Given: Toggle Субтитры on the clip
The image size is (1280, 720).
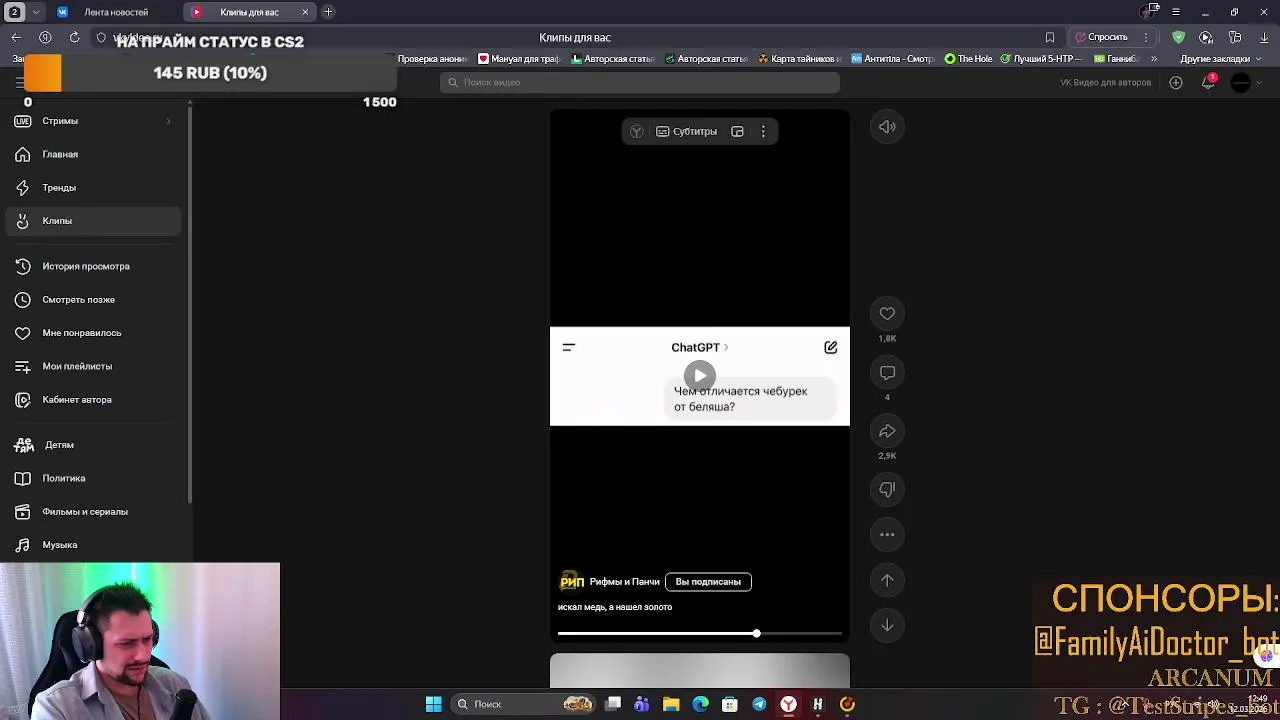Looking at the screenshot, I should pyautogui.click(x=687, y=131).
